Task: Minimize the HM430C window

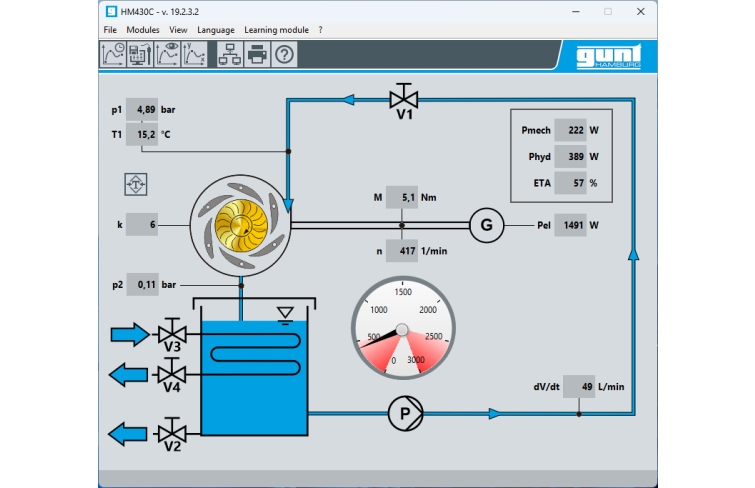Action: point(575,12)
